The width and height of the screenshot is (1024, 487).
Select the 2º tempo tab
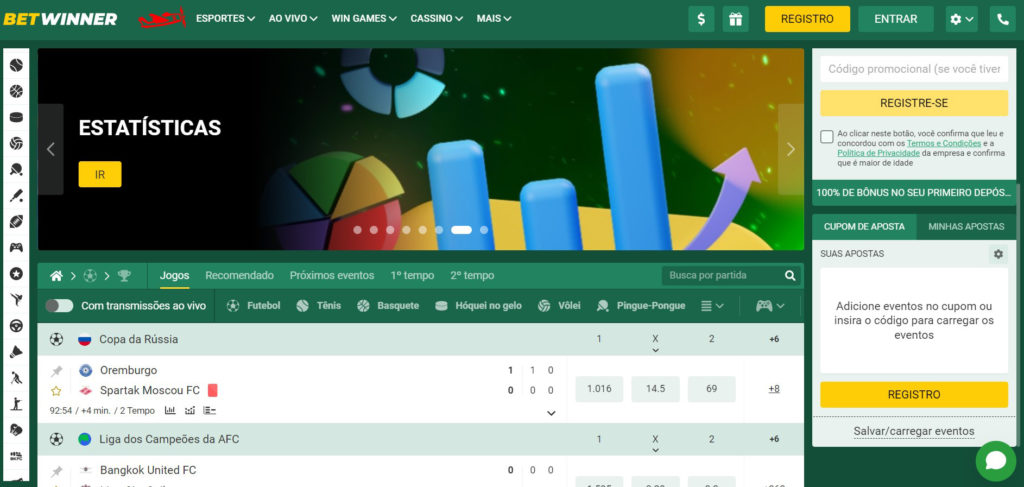472,275
